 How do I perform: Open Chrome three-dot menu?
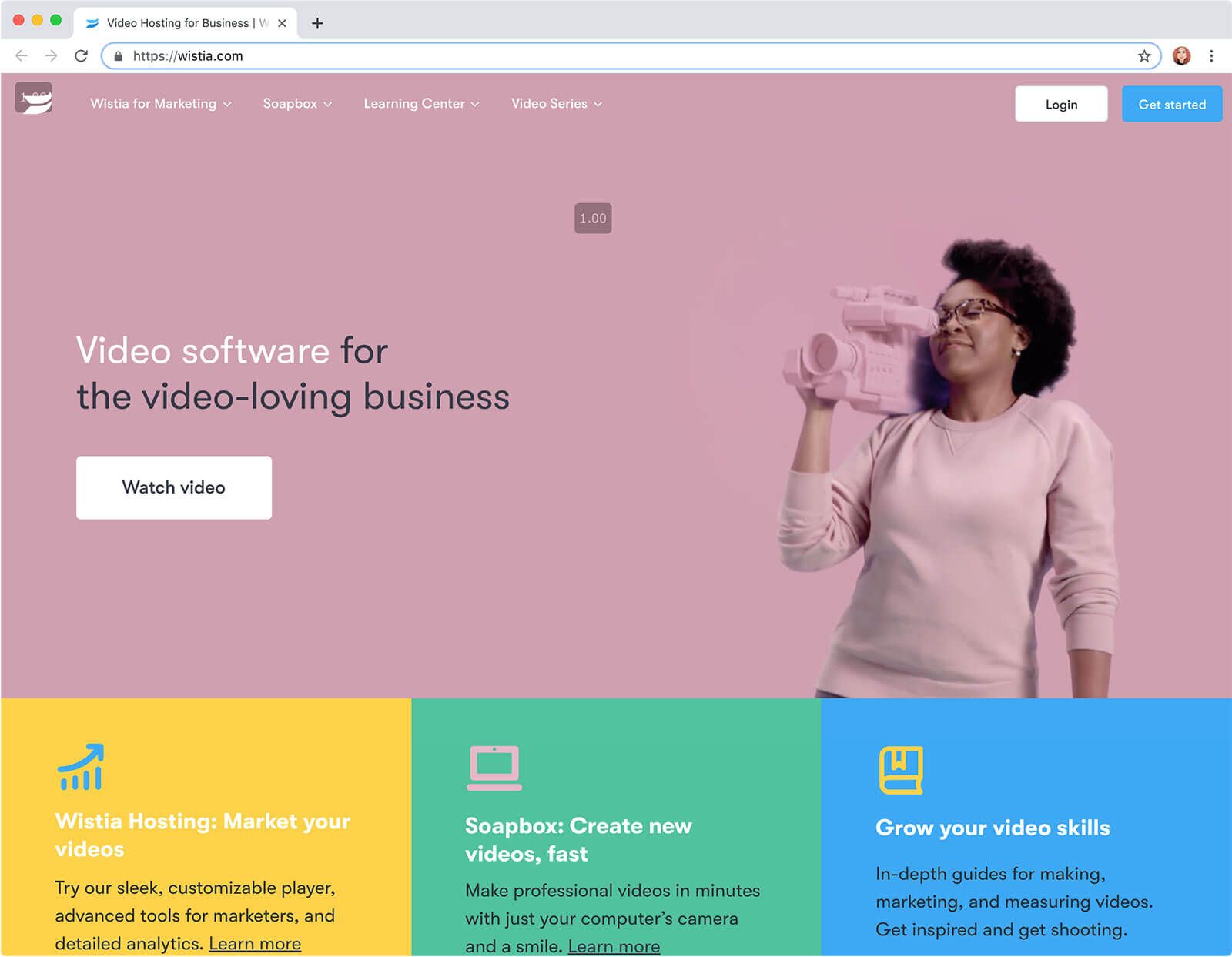coord(1211,56)
